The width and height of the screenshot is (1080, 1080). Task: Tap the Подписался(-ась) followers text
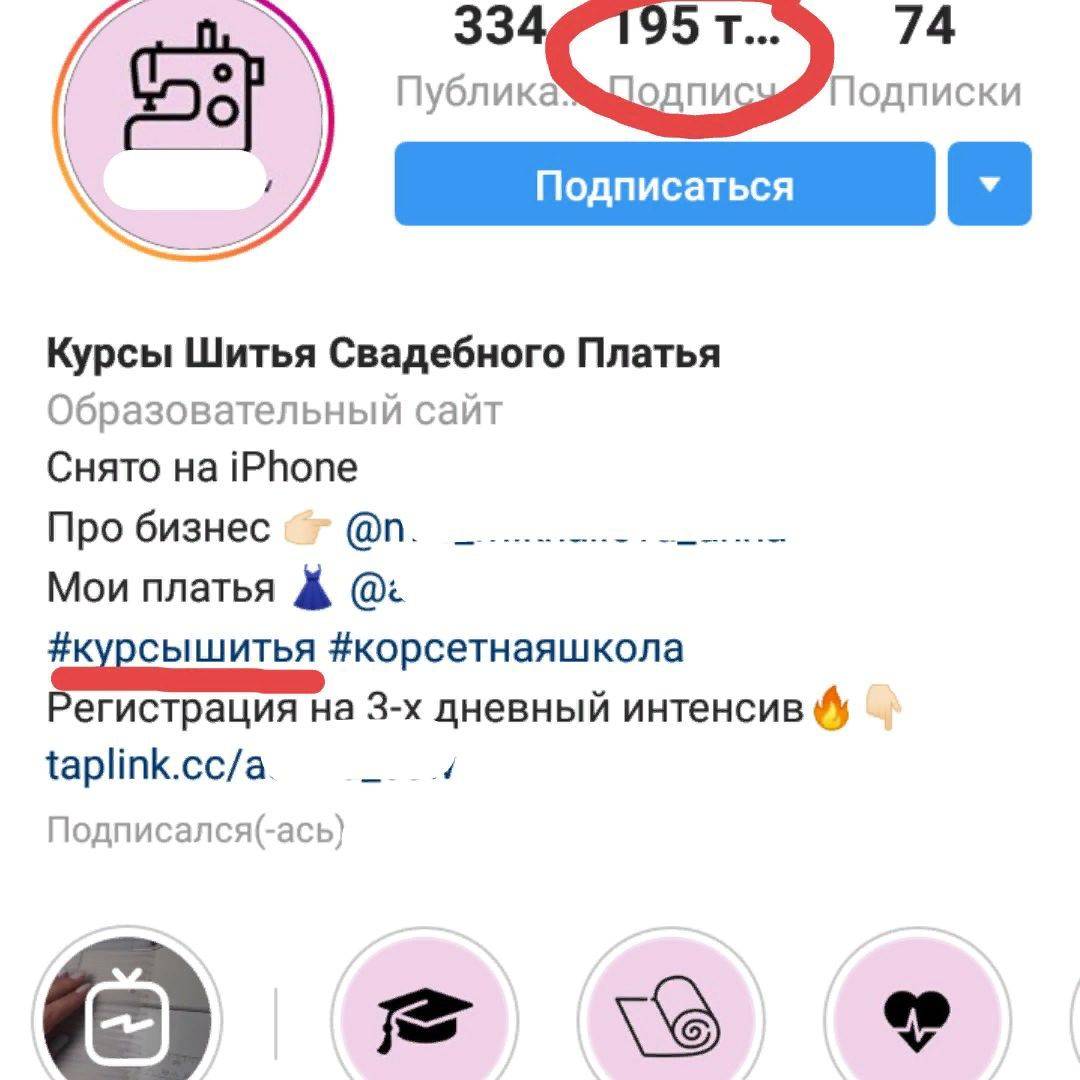click(196, 830)
